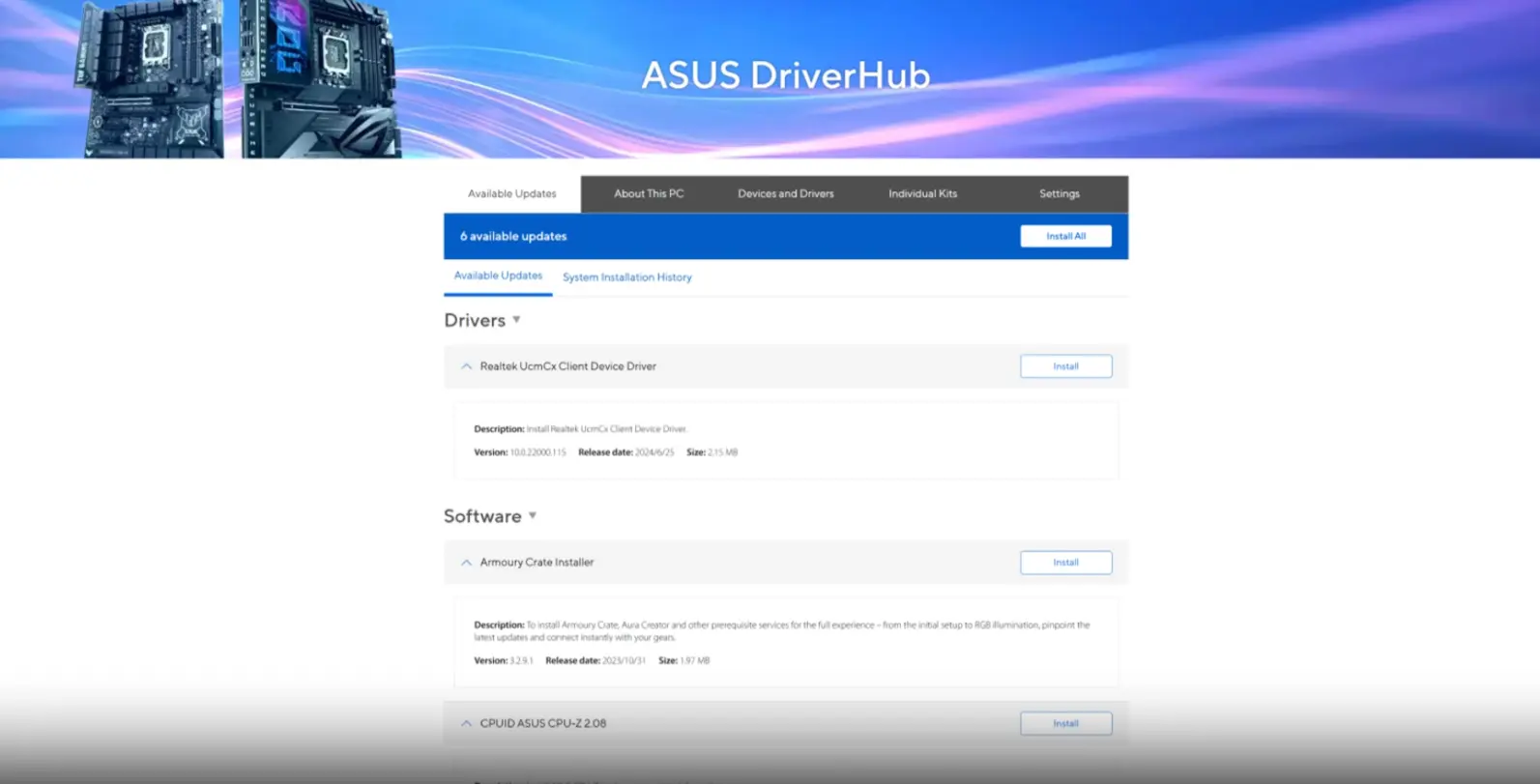Image resolution: width=1540 pixels, height=784 pixels.
Task: Click the Armoury Crate Installer title
Action: point(537,563)
